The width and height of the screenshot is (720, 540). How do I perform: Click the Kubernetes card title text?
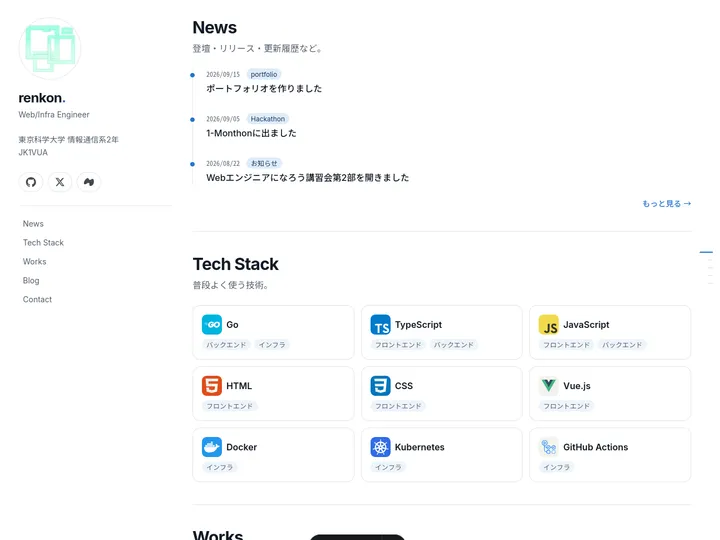[419, 447]
